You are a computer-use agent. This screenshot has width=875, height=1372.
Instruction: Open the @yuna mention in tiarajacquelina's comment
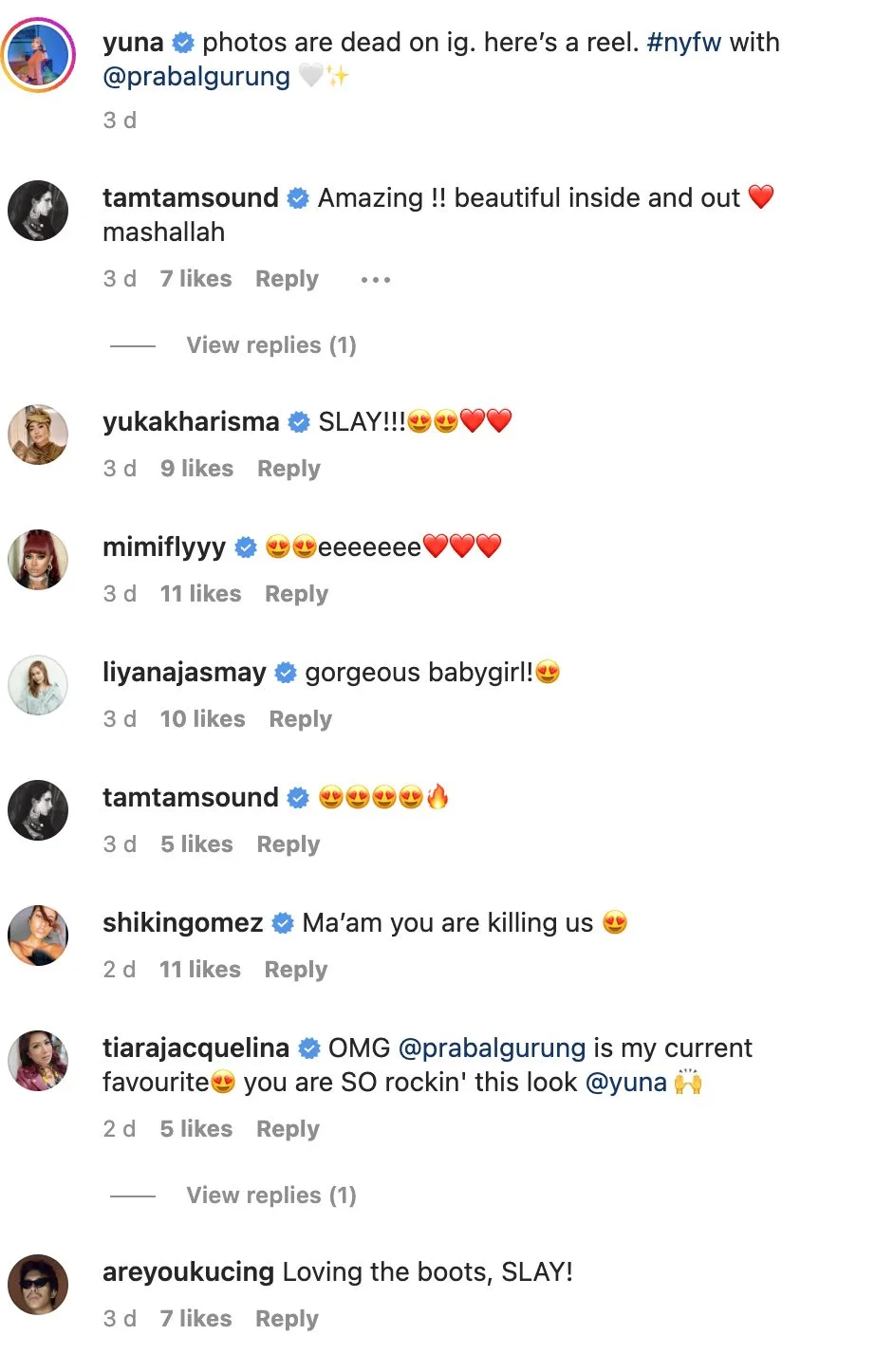point(626,1083)
